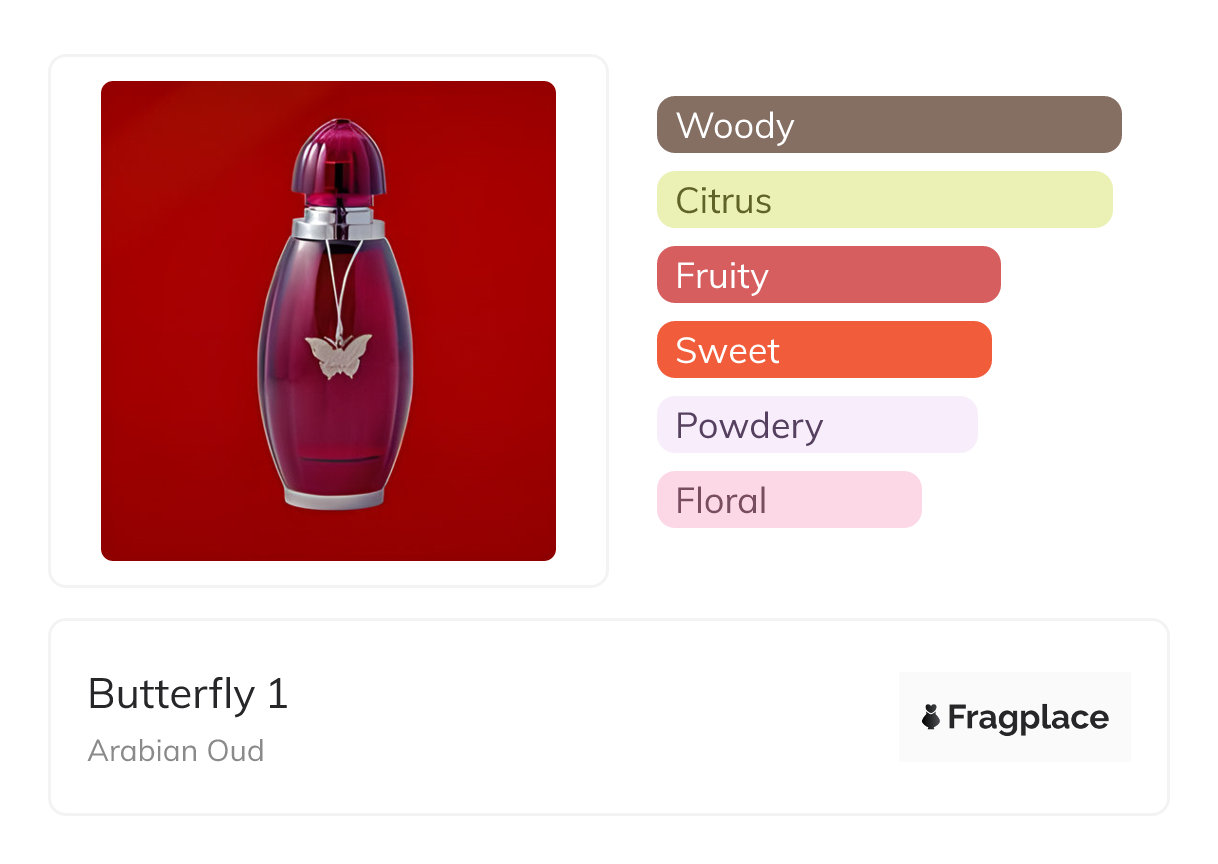Screen dimensions: 1218x864
Task: Click the silver collar of the bottle
Action: point(338,223)
